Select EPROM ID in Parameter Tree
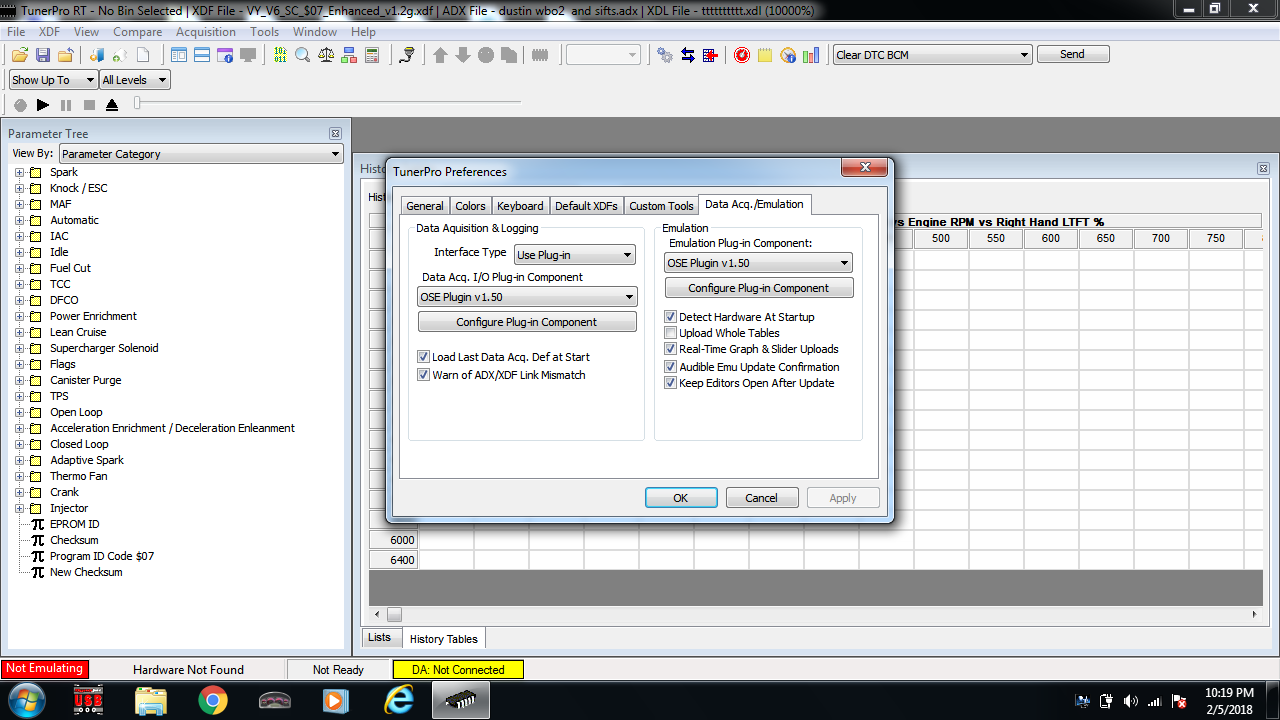 point(75,524)
